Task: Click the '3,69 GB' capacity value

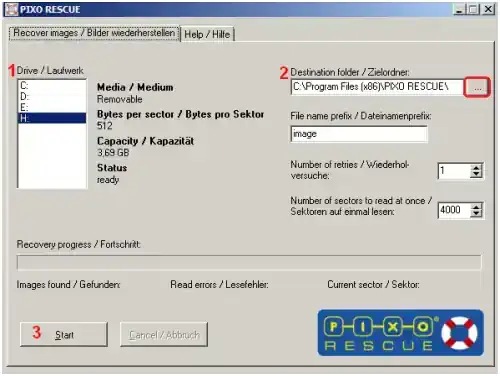Action: pyautogui.click(x=113, y=153)
